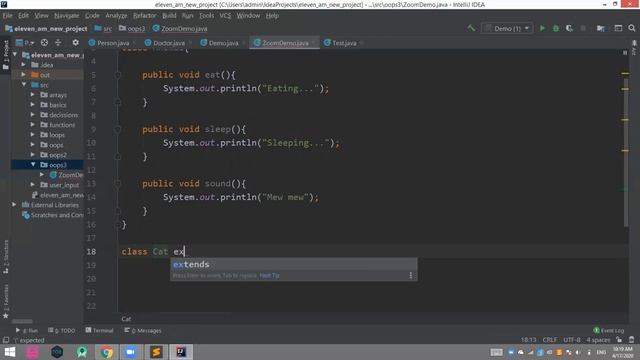Open Project Structure from the toolbar

click(600, 28)
